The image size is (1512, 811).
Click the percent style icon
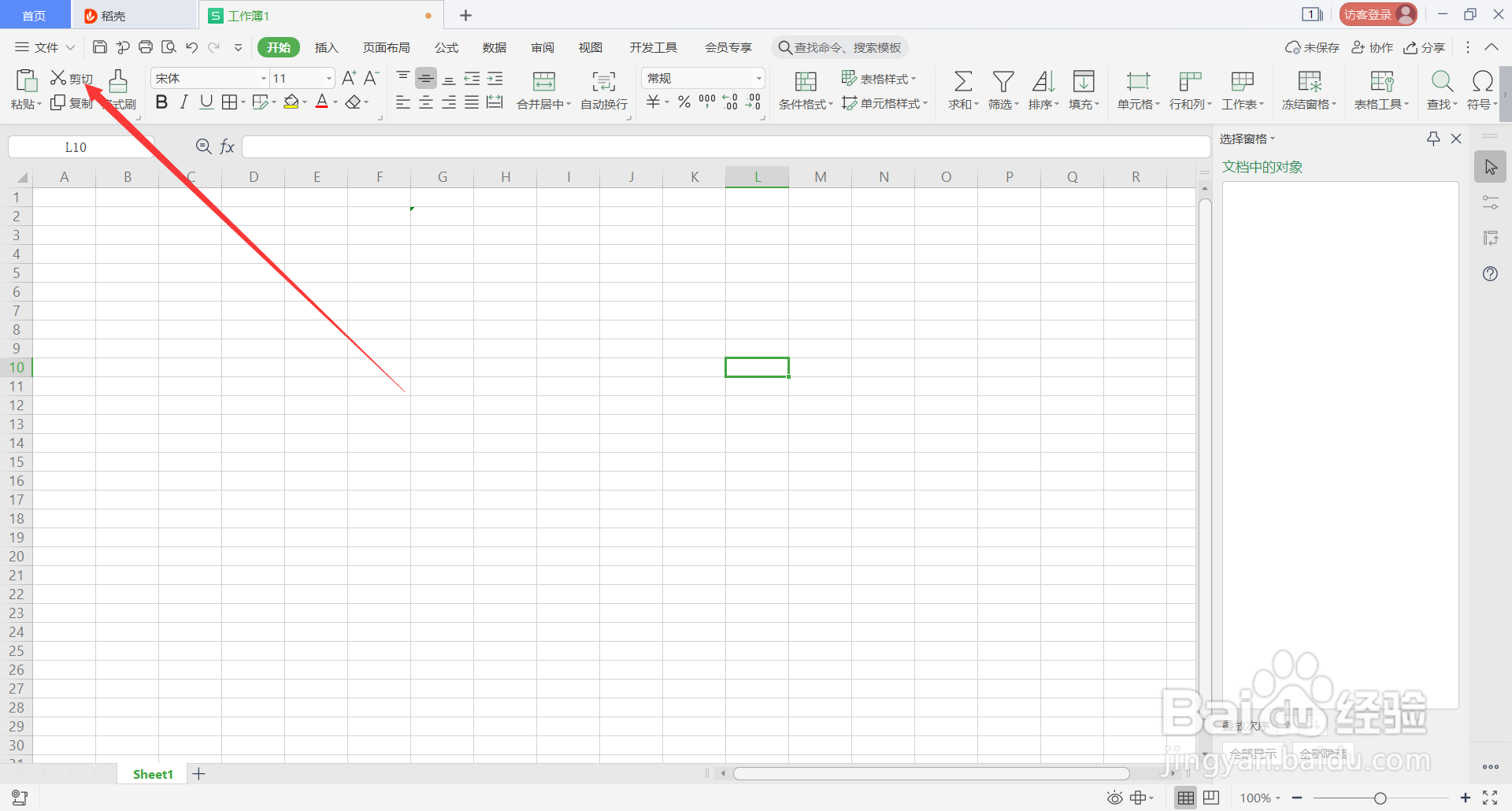(x=684, y=102)
